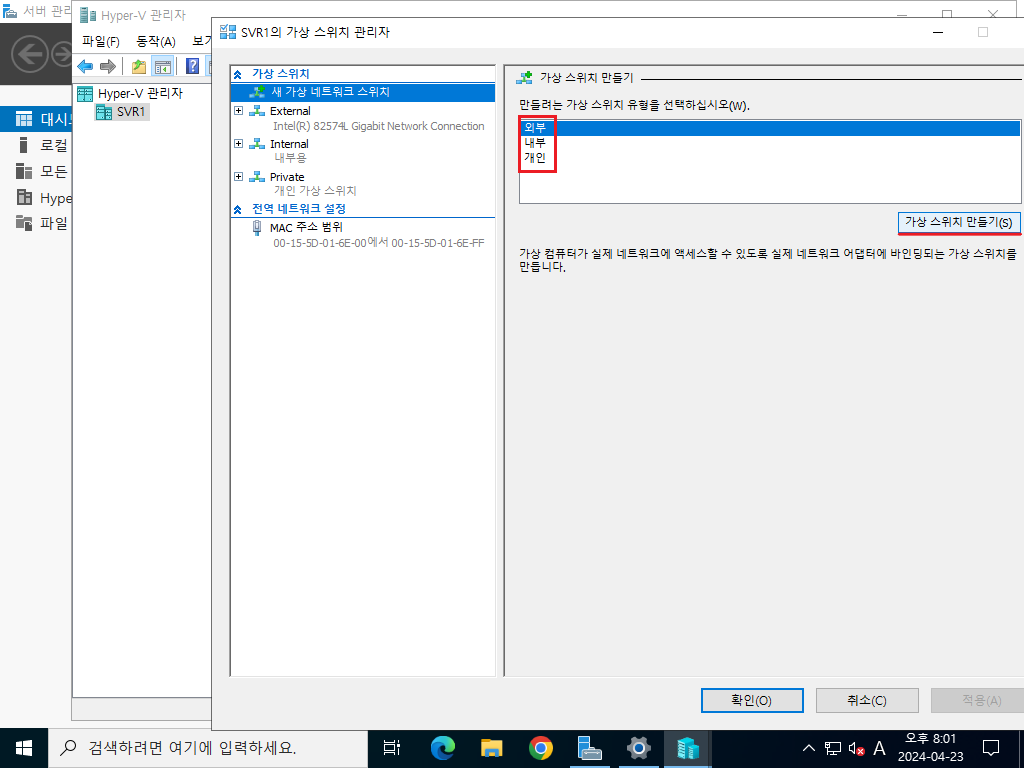Click Intel(R) 82574L Gigabit Network Connection text
This screenshot has height=768, width=1024.
pos(379,126)
